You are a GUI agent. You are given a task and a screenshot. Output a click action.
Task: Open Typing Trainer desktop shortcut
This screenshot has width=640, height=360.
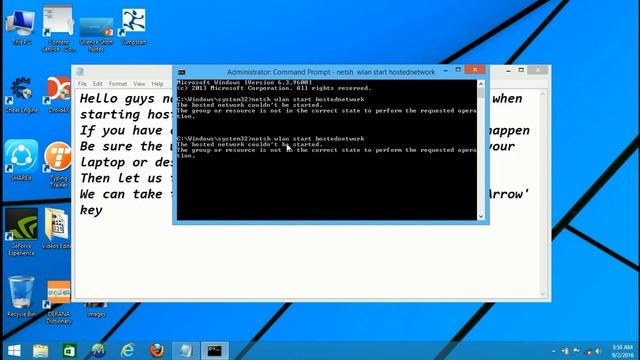point(58,164)
